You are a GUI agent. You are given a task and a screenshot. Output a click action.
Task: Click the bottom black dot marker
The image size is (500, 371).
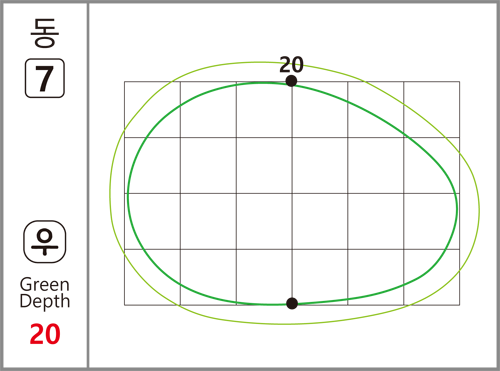tap(292, 303)
